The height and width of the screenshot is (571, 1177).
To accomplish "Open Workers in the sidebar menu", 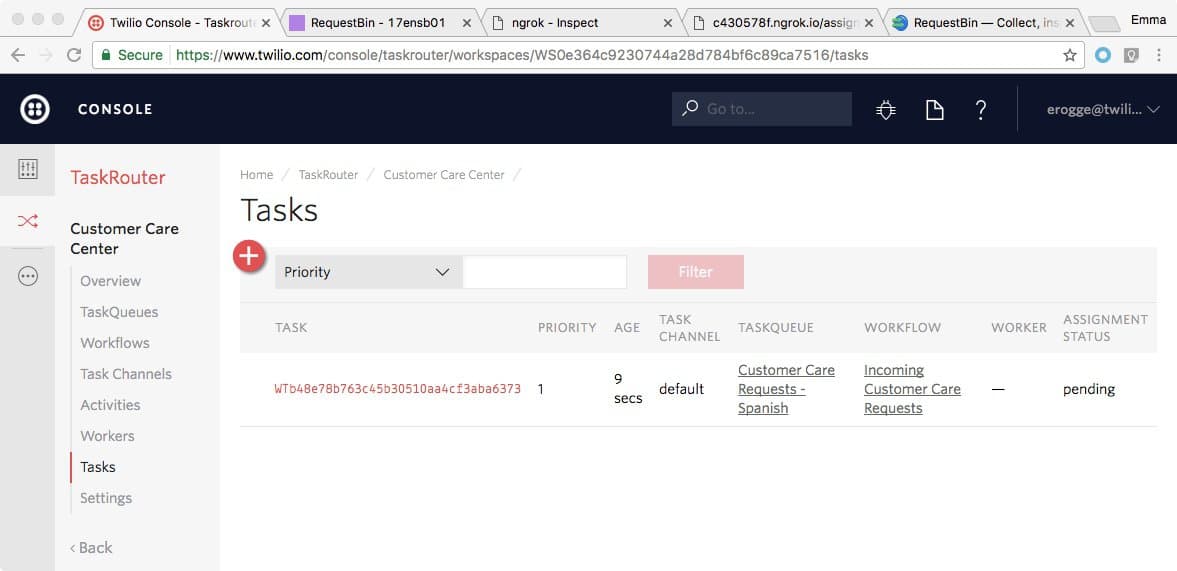I will (107, 436).
